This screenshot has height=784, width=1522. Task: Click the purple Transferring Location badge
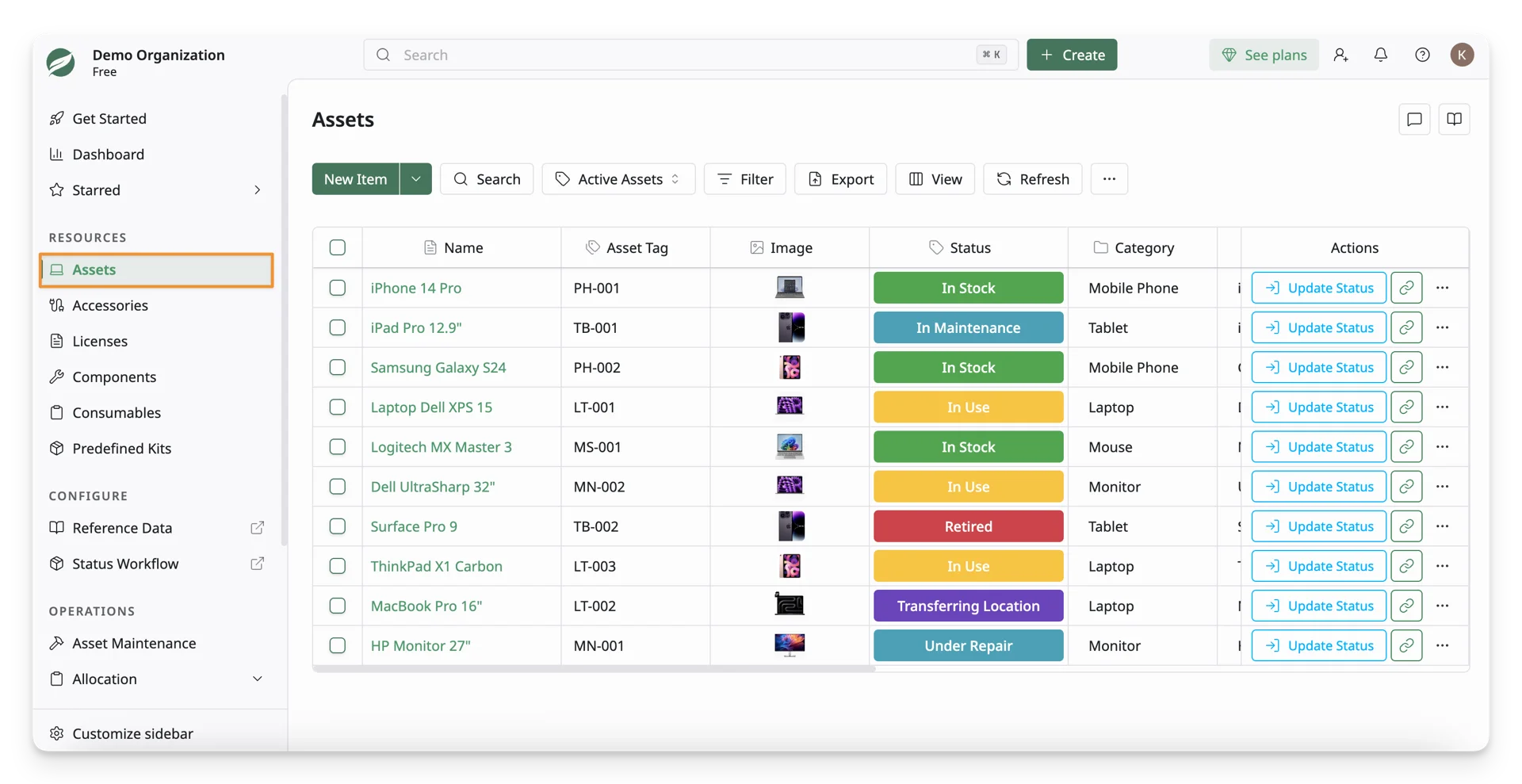pos(968,606)
